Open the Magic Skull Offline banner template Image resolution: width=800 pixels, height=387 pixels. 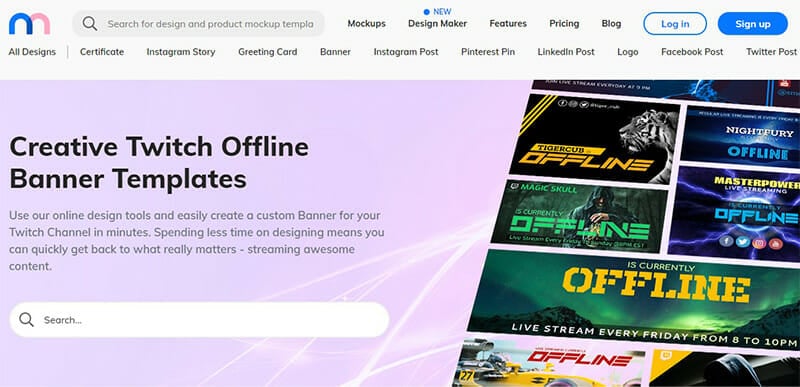pos(579,216)
